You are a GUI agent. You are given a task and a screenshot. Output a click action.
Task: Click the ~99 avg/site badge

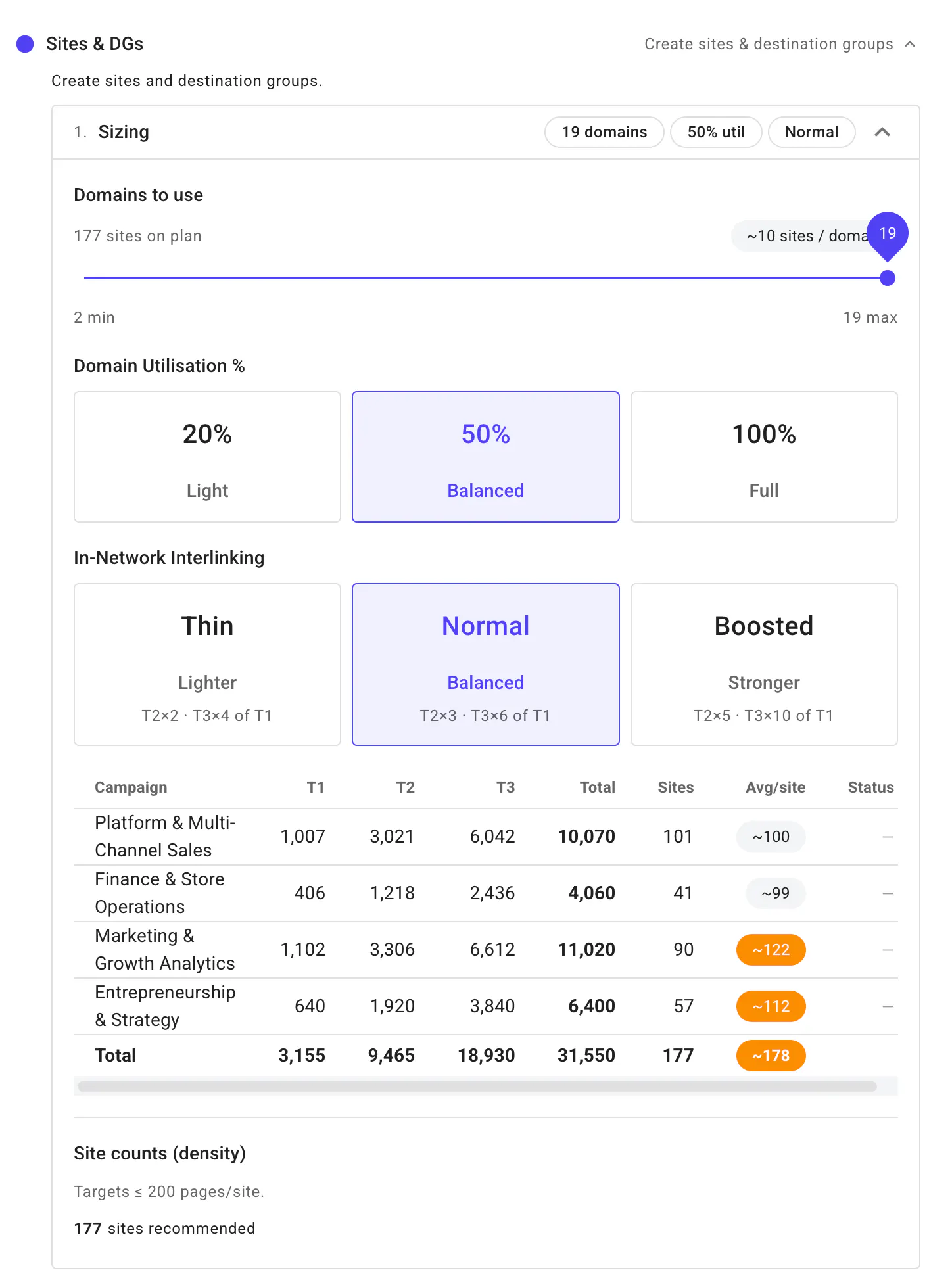tap(776, 893)
